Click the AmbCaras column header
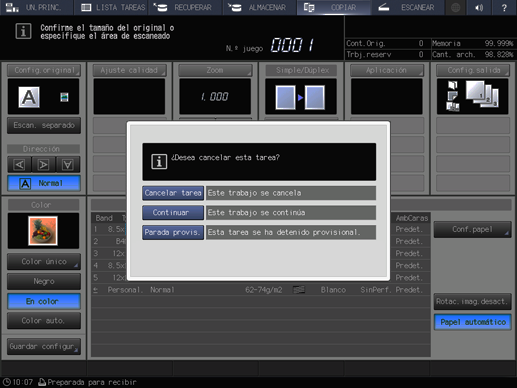The image size is (517, 388). coord(411,218)
